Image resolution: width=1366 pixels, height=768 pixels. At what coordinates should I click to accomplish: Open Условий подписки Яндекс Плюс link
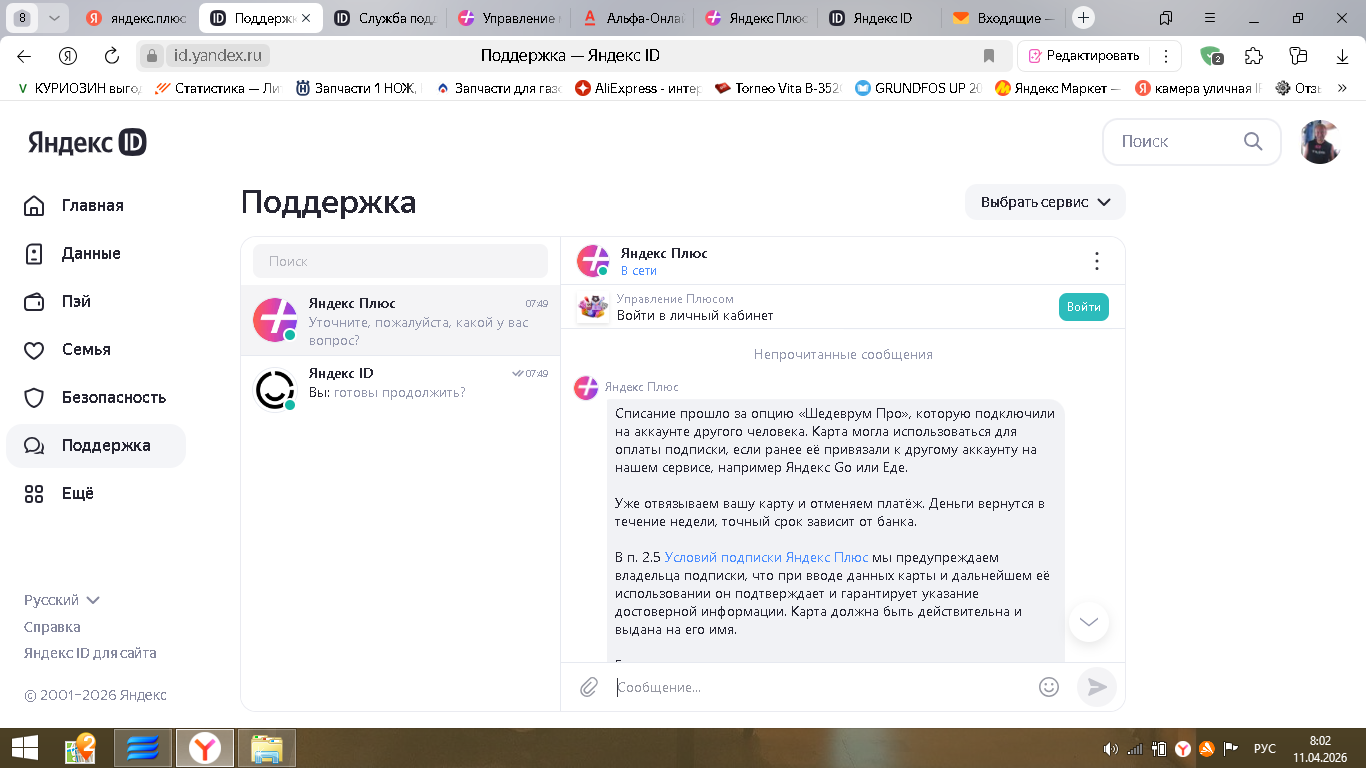coord(766,557)
